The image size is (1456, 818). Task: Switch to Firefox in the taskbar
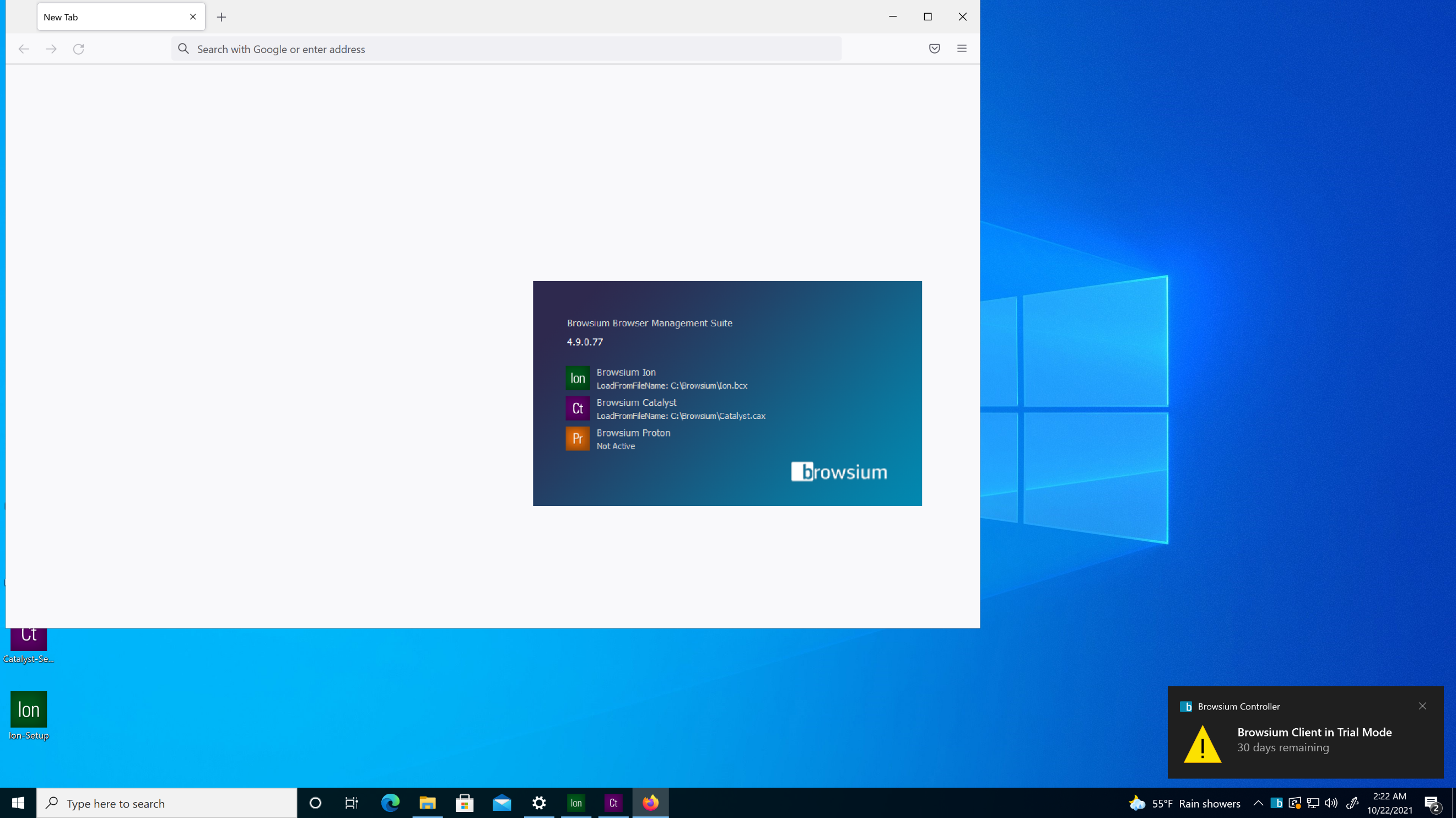[x=650, y=803]
